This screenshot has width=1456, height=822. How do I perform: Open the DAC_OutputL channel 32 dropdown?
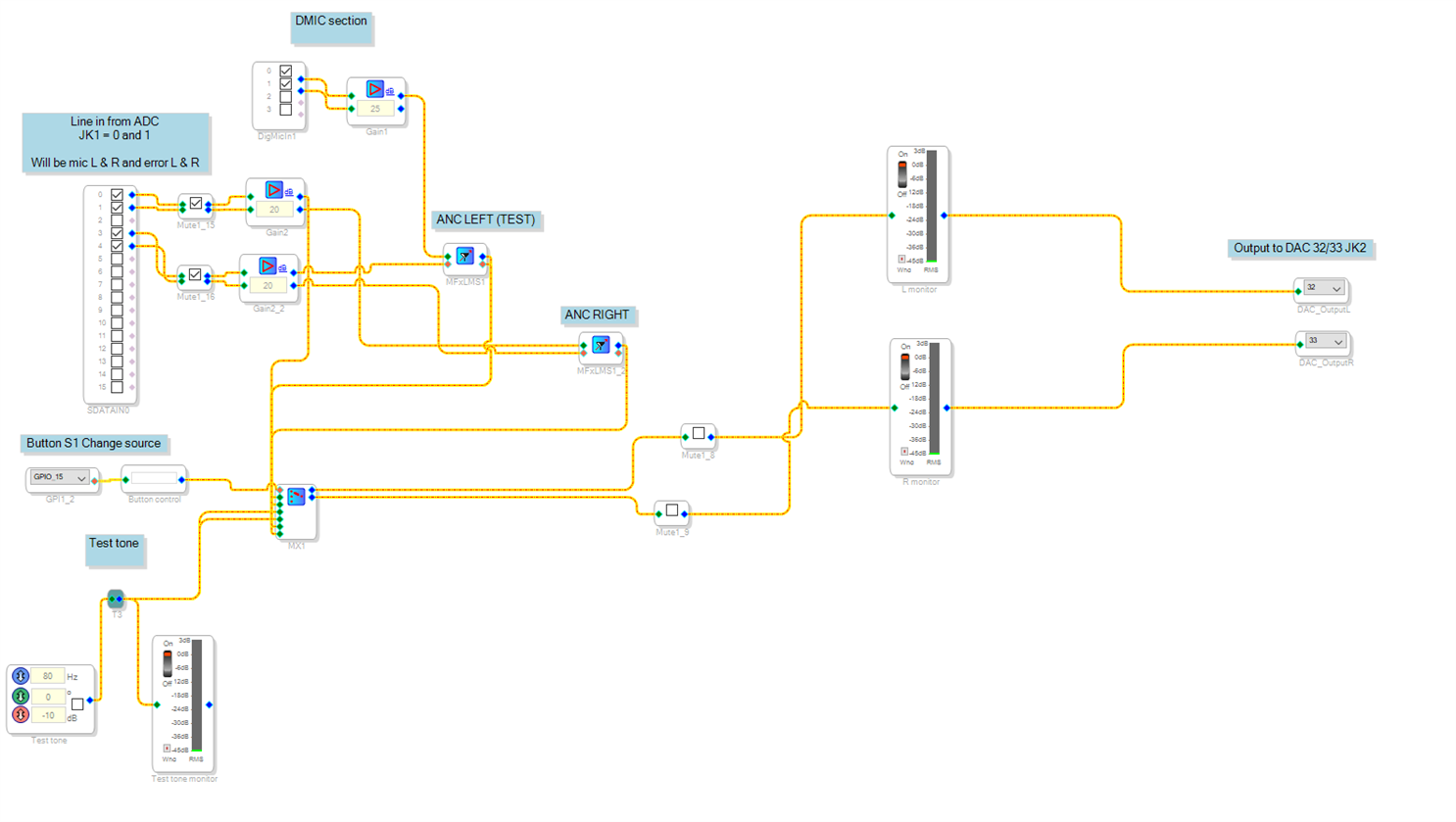[x=1323, y=288]
